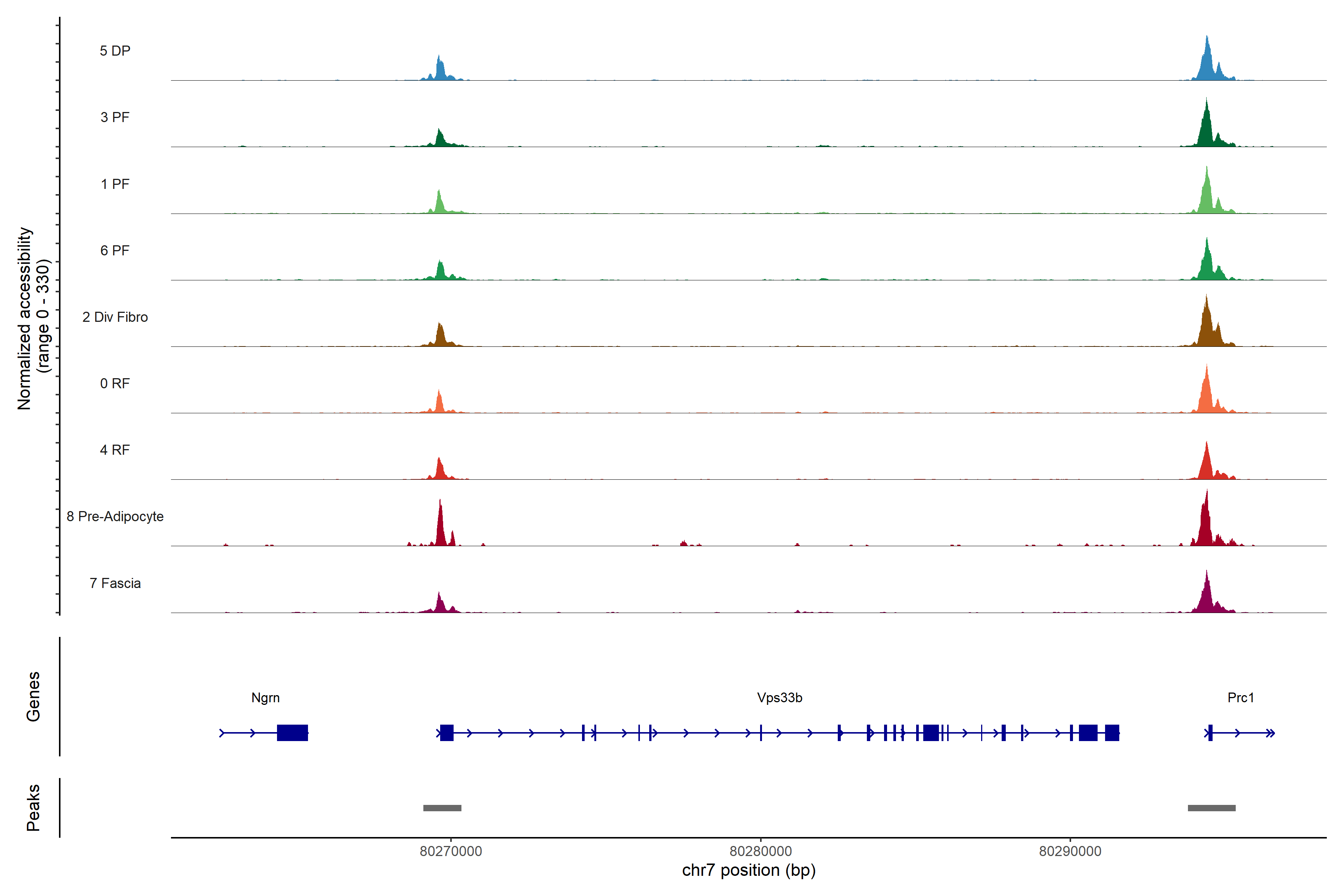
Task: Click the 8 Pre-Adipocyte track label
Action: point(115,517)
